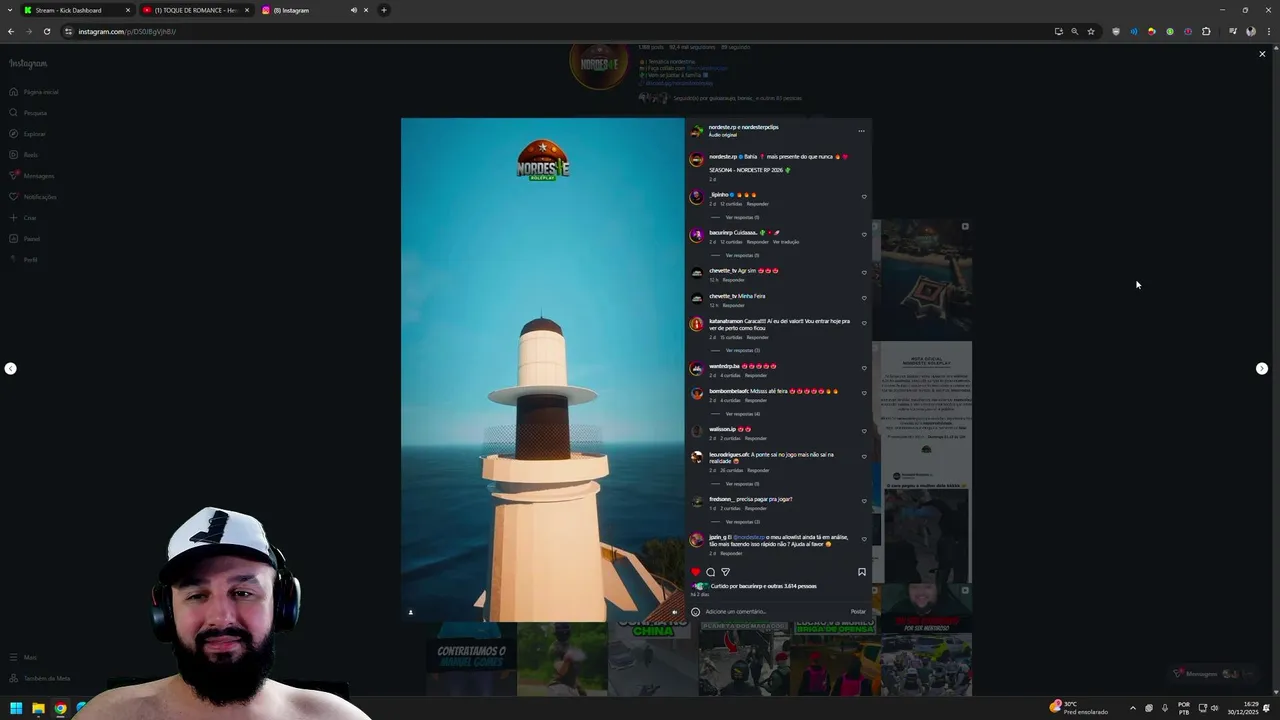Expand 'Ver respostas' under leo.rodrigues.ofc's comment

pos(742,483)
